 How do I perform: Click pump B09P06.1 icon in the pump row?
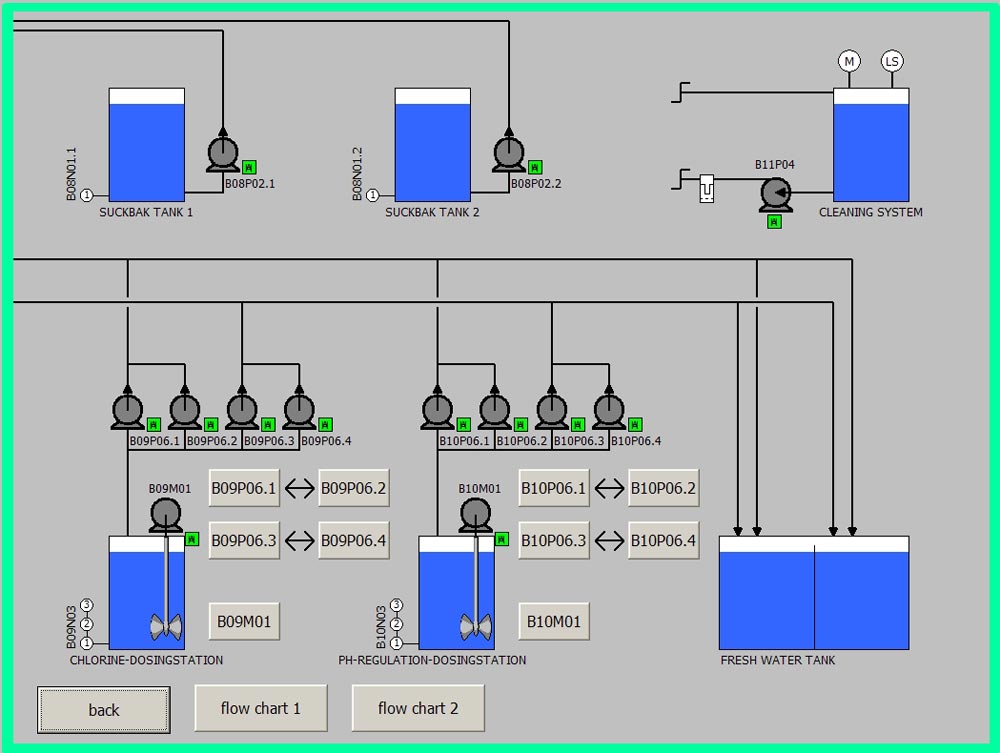tap(127, 410)
